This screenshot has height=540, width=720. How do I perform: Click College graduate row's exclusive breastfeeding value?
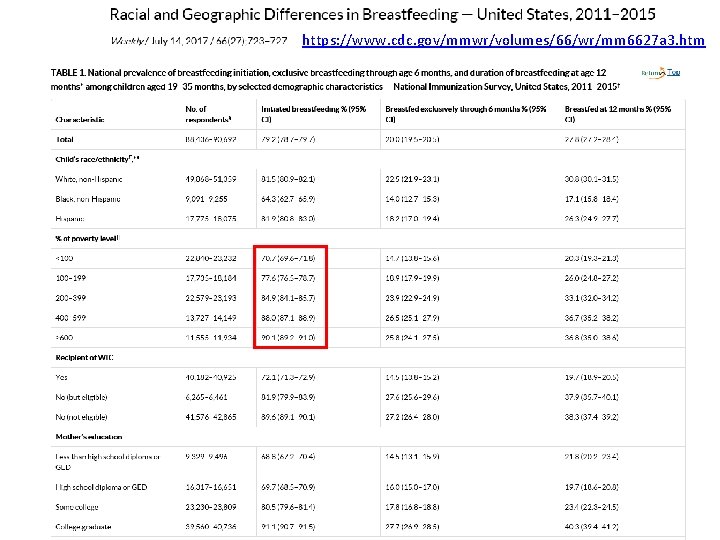click(x=412, y=527)
